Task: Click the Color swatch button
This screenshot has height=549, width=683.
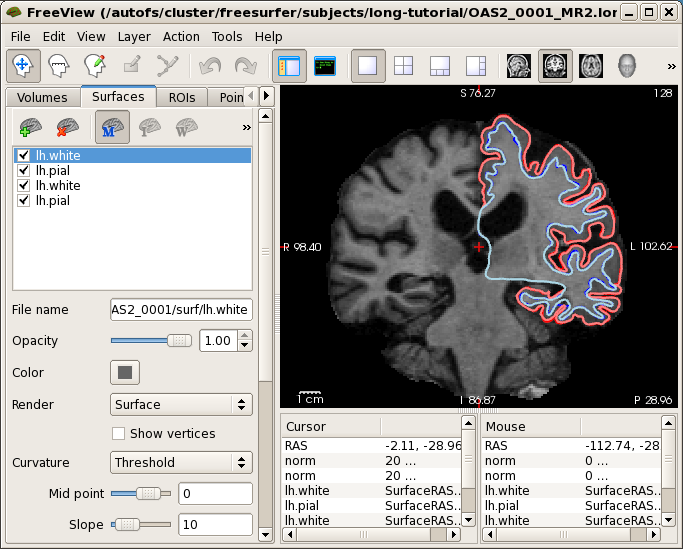Action: (x=125, y=372)
